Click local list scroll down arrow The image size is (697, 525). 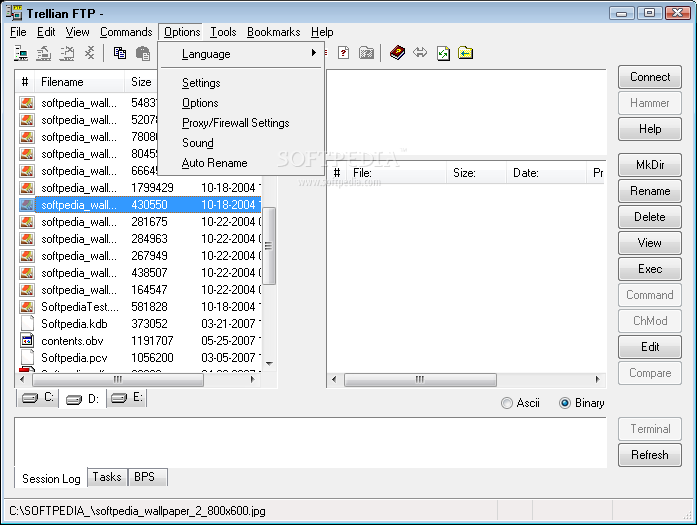[x=269, y=364]
